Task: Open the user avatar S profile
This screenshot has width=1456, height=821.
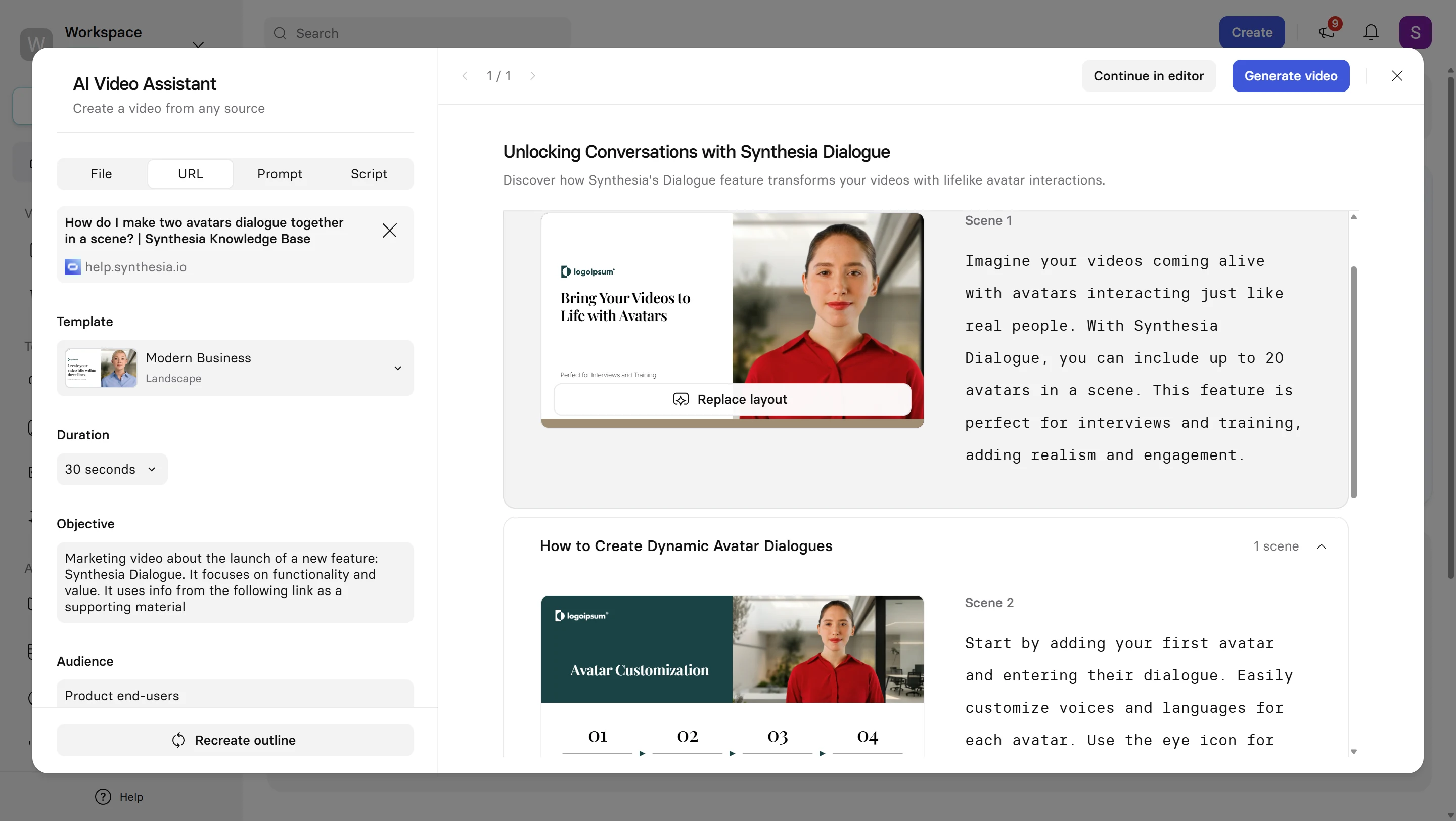Action: 1415,33
